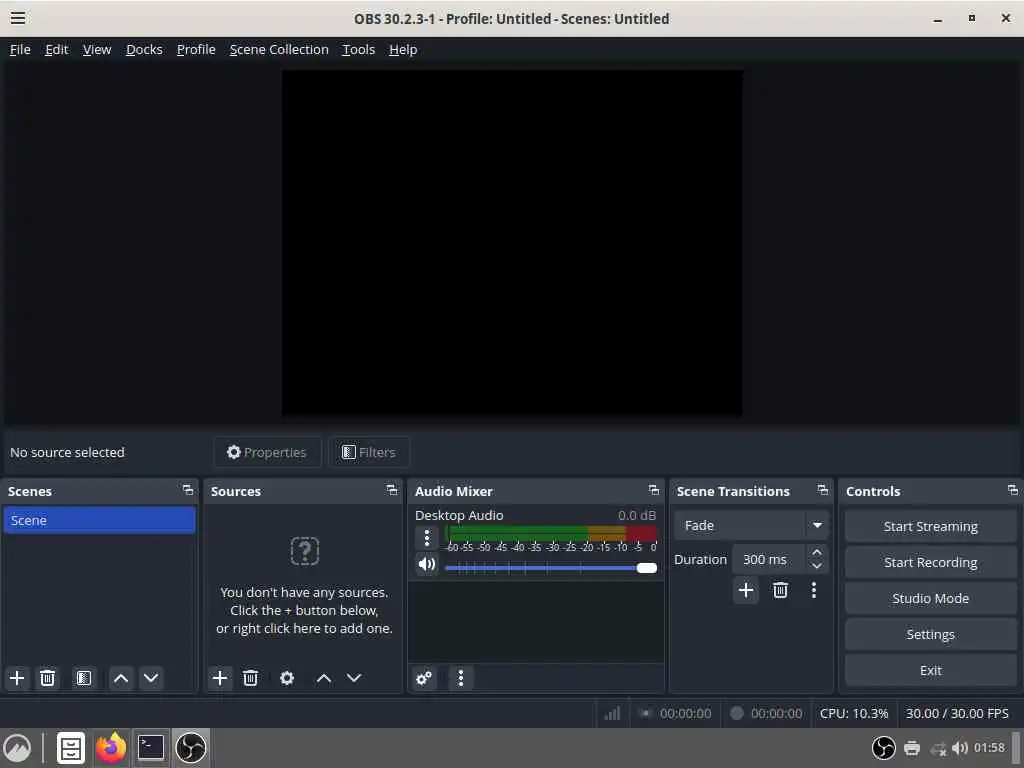The height and width of the screenshot is (768, 1024).
Task: Move source up in the Sources list
Action: tap(324, 678)
